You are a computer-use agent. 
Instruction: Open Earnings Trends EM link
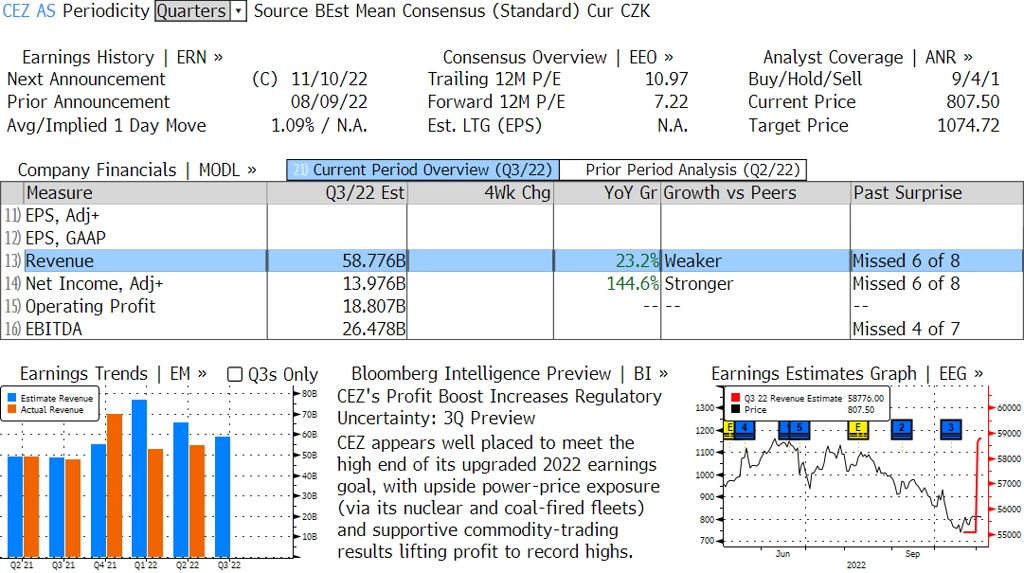click(113, 374)
